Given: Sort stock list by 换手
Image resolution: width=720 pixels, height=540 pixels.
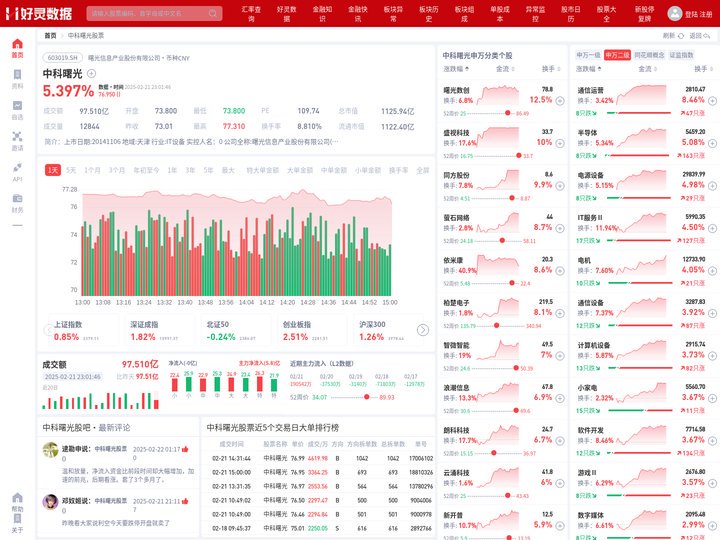Looking at the screenshot, I should pyautogui.click(x=551, y=69).
